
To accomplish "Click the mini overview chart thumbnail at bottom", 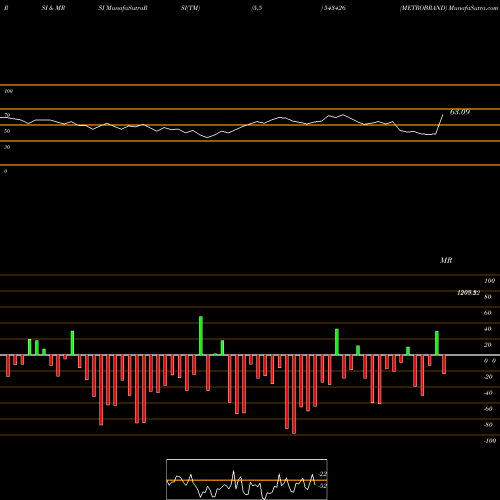I will click(247, 479).
